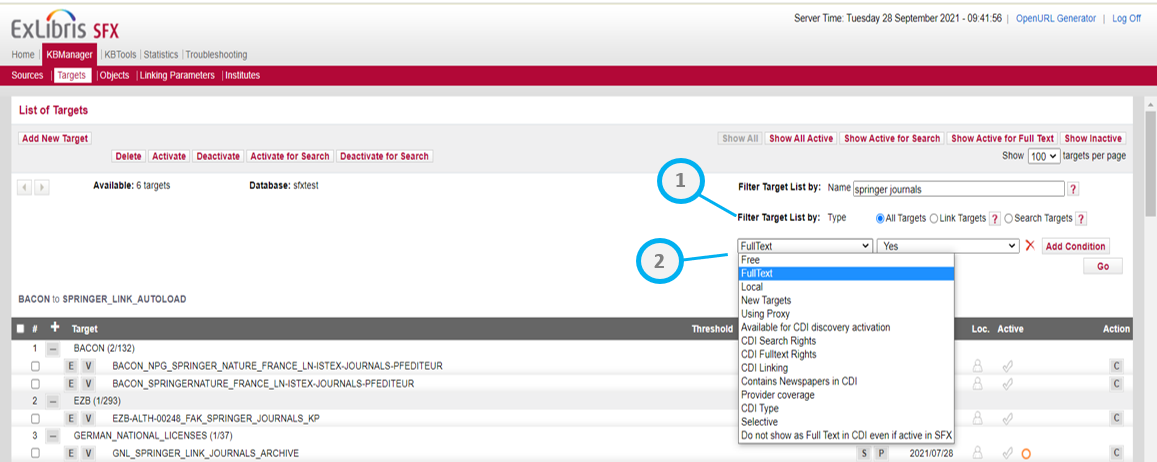1157x462 pixels.
Task: Open Linking Parameters submenu
Action: click(177, 75)
